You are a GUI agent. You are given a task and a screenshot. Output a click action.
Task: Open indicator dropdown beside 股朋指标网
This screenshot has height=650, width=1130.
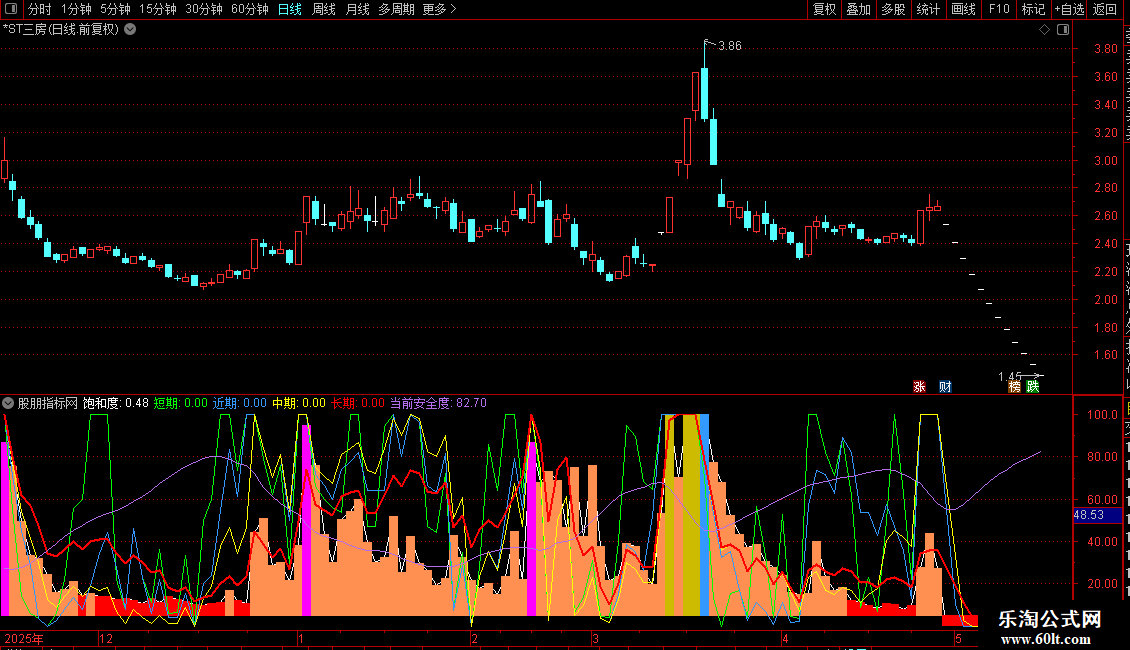pyautogui.click(x=8, y=403)
